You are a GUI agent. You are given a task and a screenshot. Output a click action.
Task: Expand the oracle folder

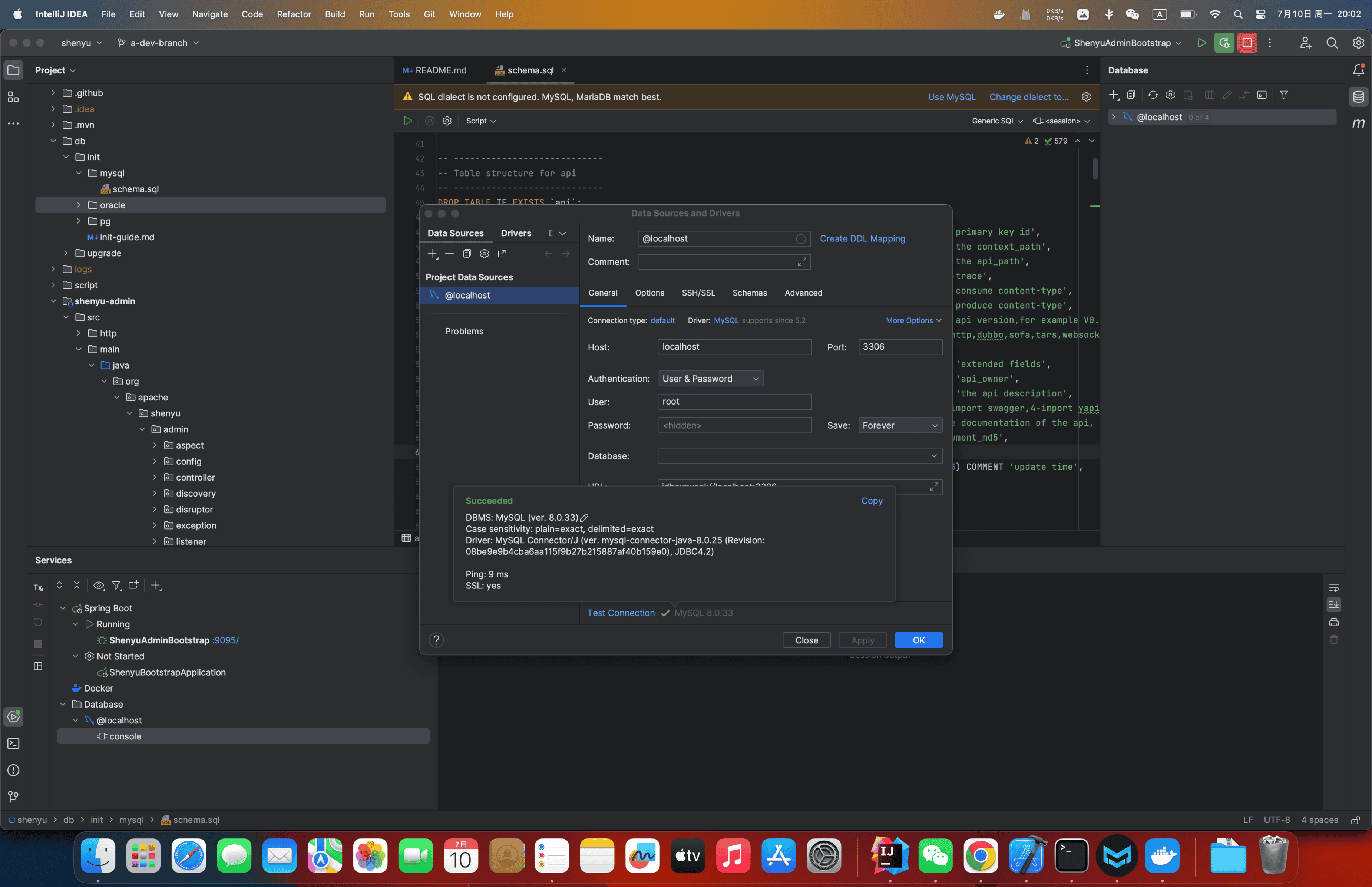(79, 205)
